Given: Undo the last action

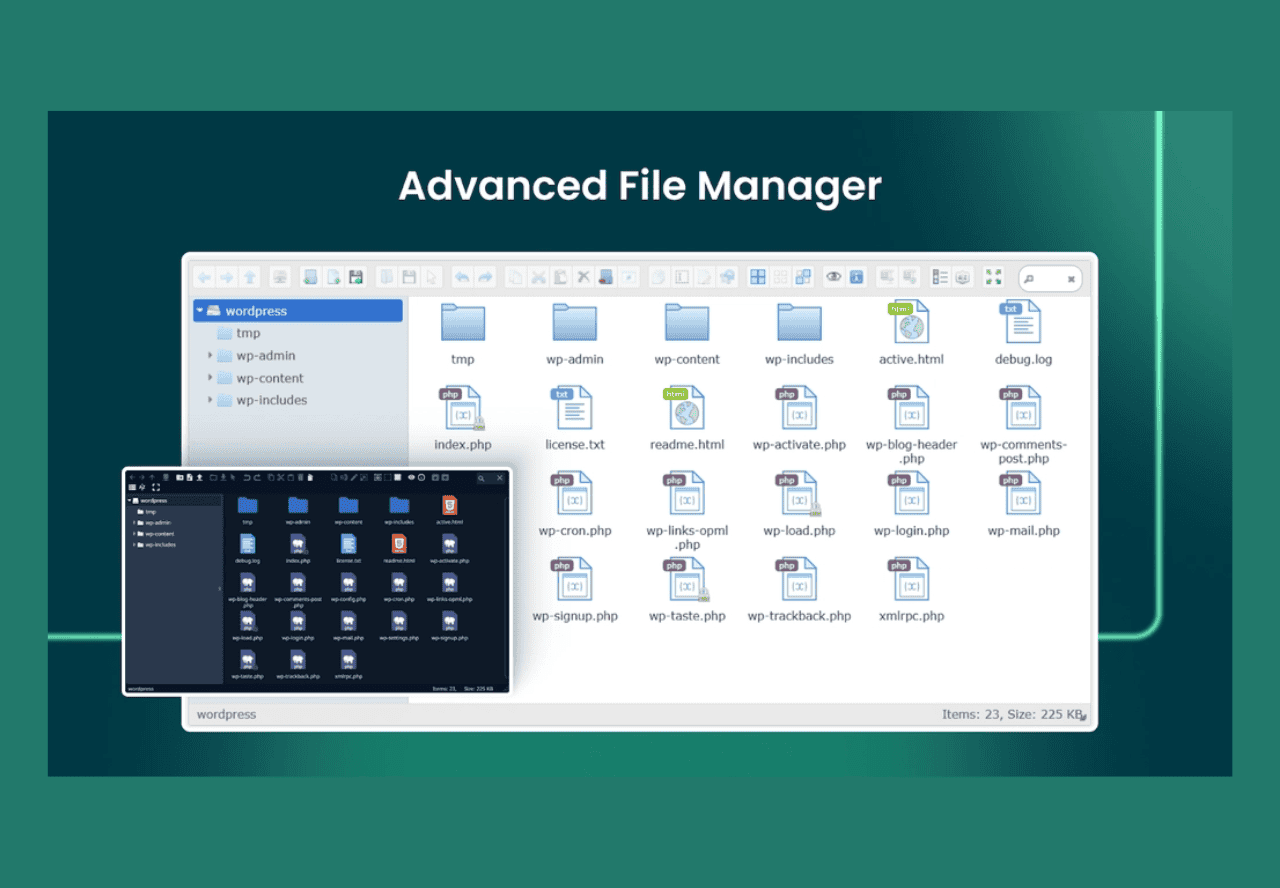Looking at the screenshot, I should pyautogui.click(x=461, y=277).
